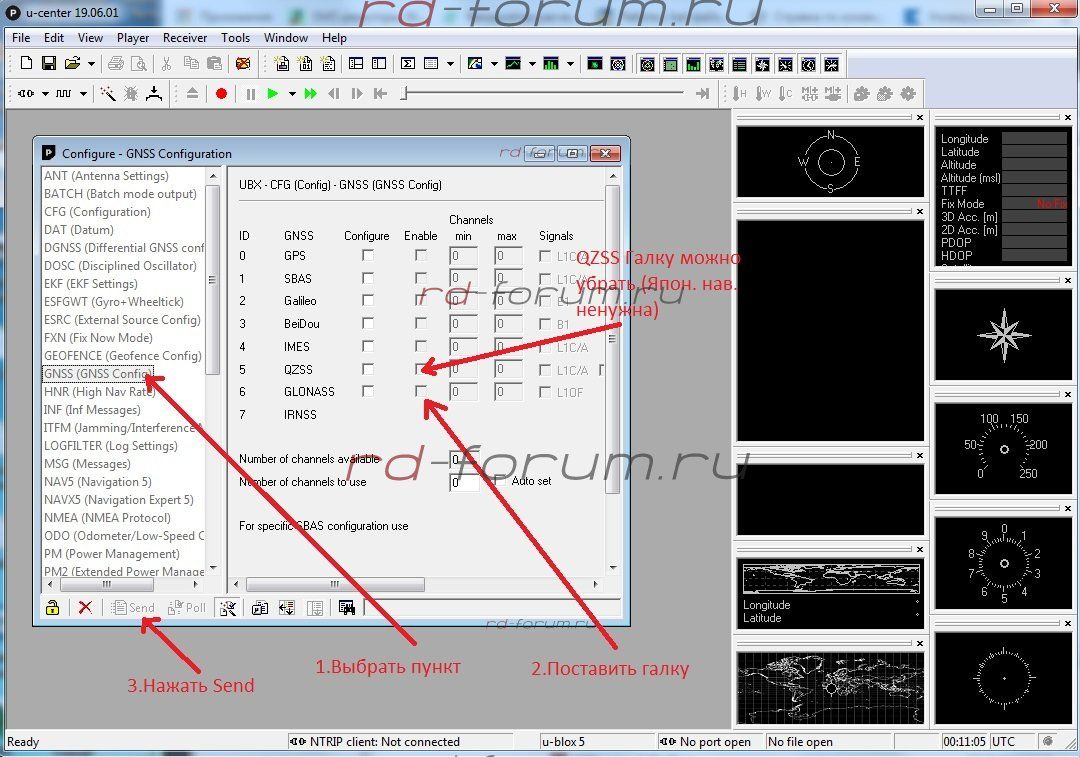Open the Play speed dropdown arrow

pyautogui.click(x=292, y=93)
